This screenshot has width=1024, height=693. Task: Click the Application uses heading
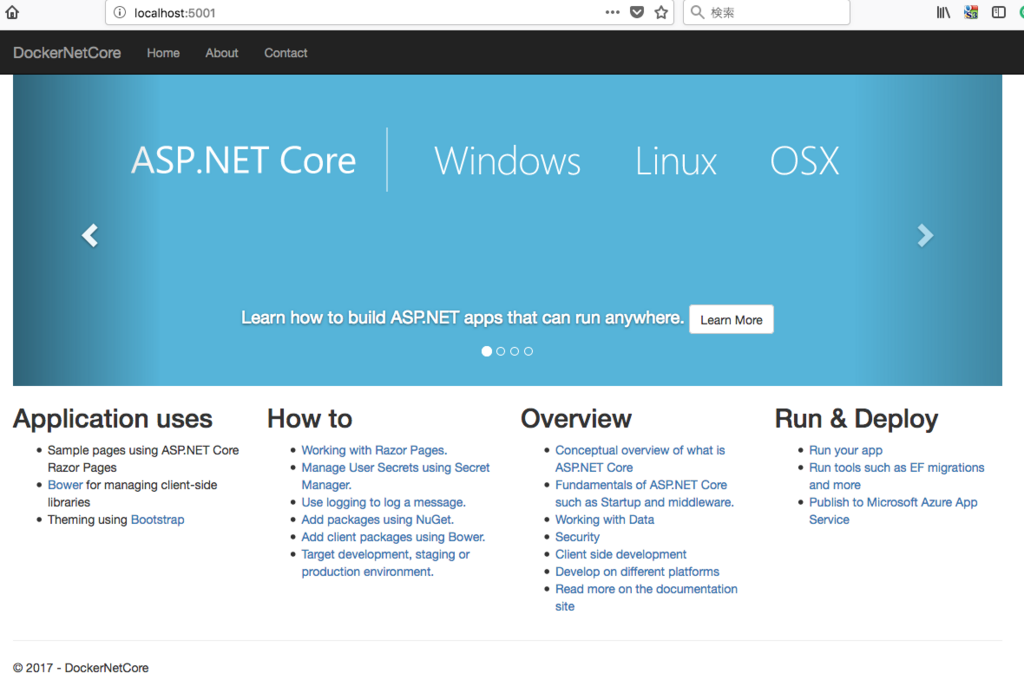pyautogui.click(x=112, y=419)
